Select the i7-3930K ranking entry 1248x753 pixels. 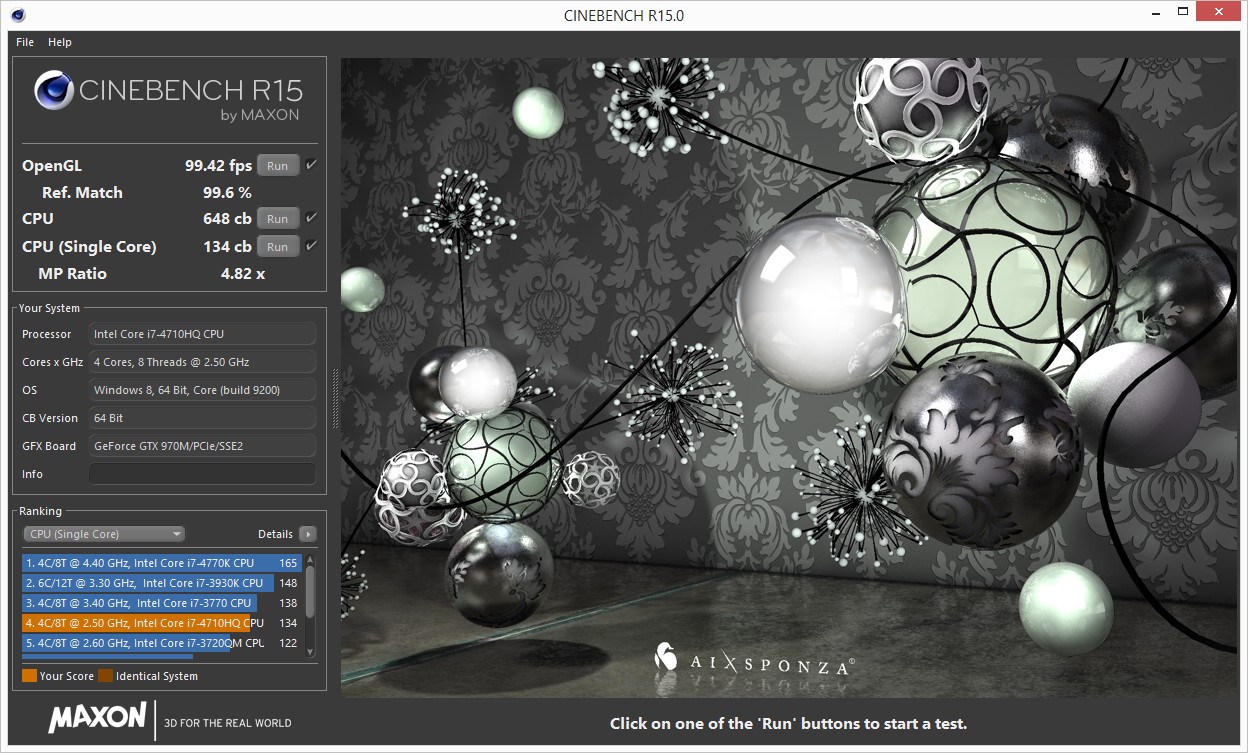click(x=161, y=583)
